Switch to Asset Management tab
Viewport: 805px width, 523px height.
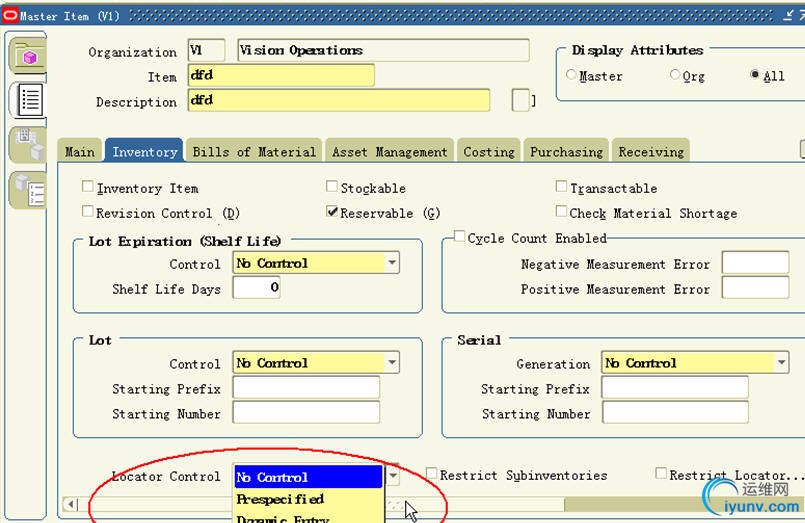pyautogui.click(x=389, y=151)
